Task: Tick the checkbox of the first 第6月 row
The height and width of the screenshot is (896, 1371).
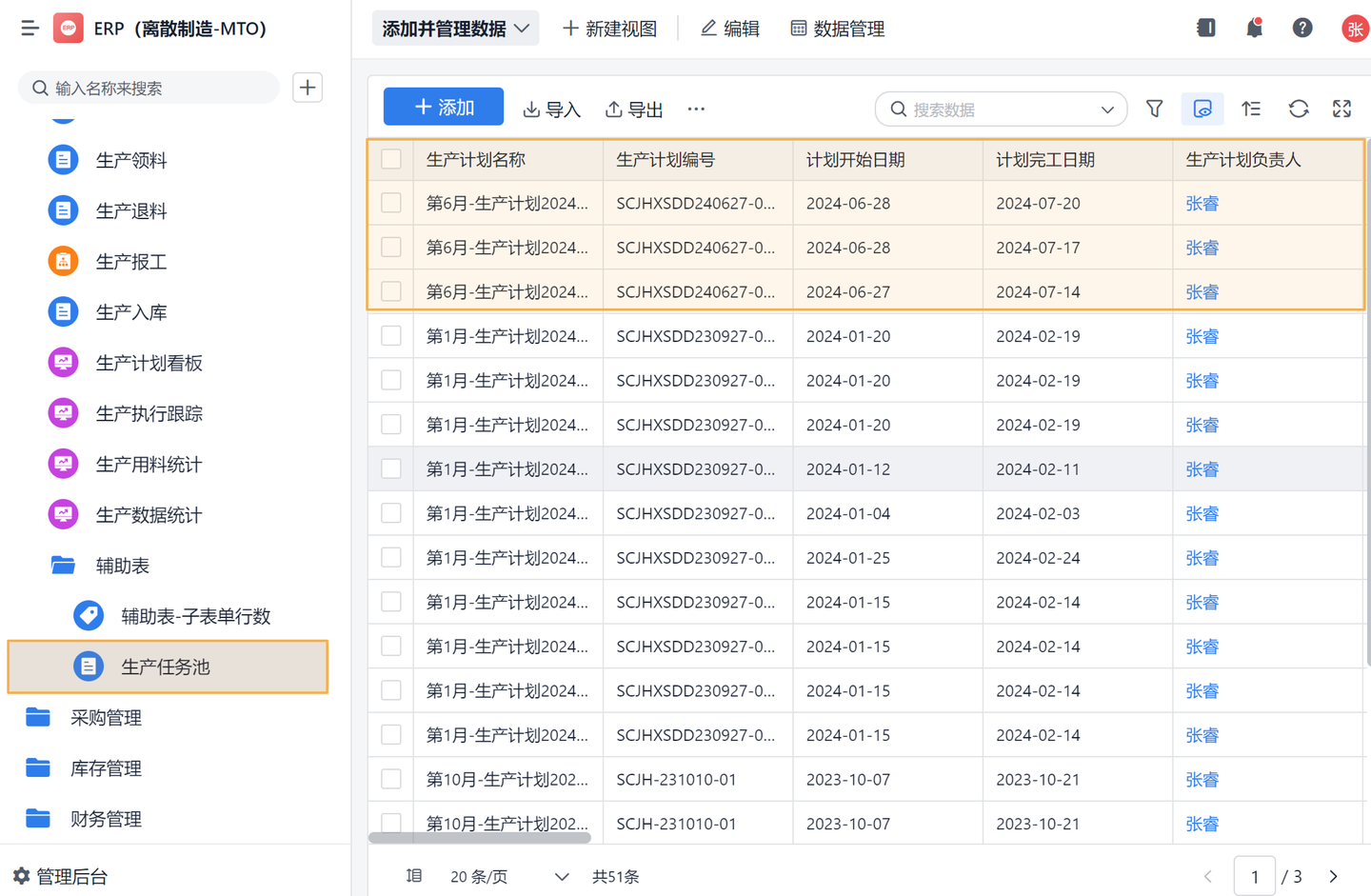Action: pos(390,203)
